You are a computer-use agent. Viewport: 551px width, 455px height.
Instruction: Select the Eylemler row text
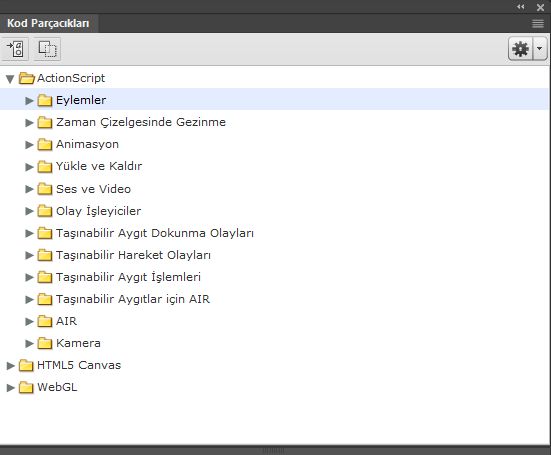click(81, 100)
